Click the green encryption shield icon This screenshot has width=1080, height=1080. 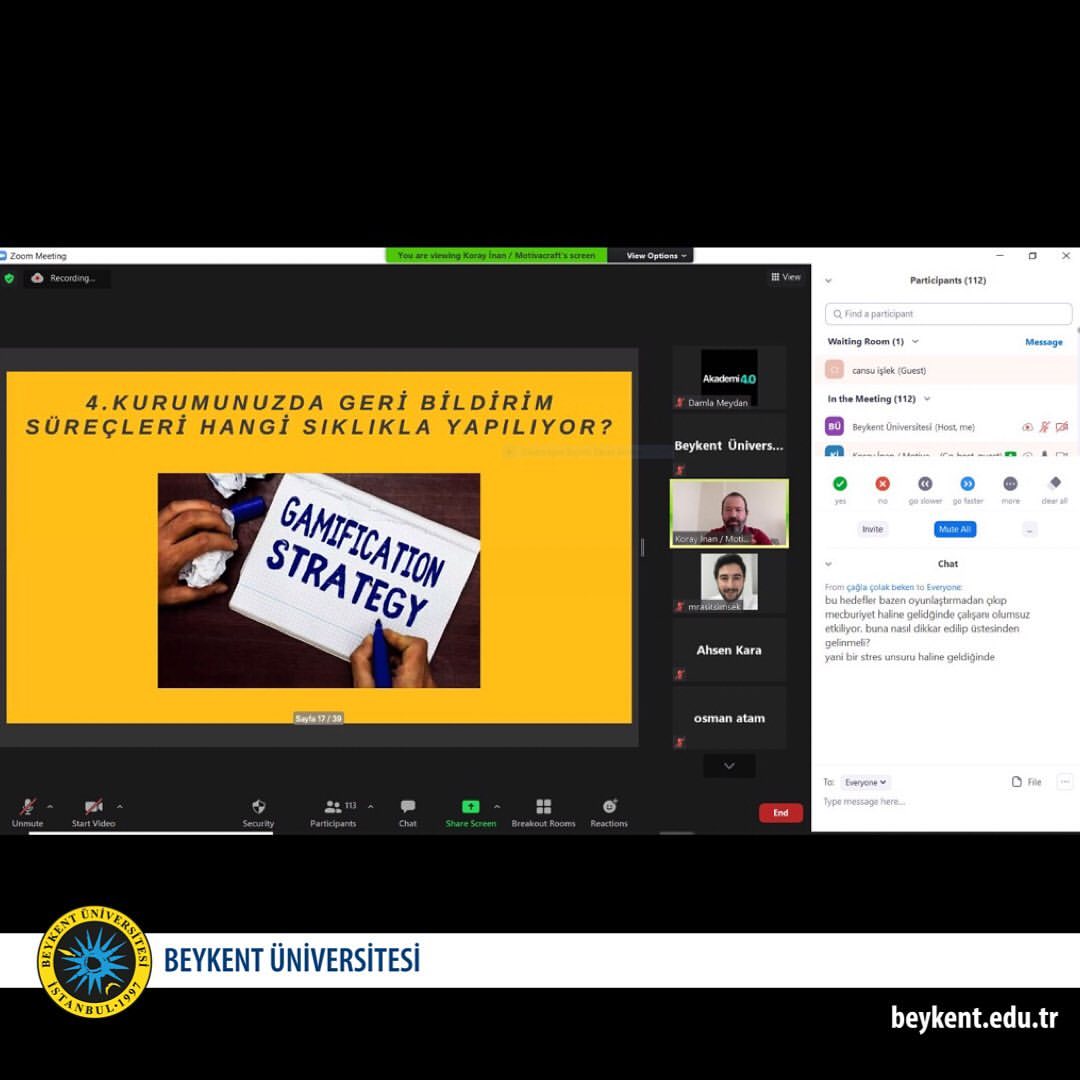pyautogui.click(x=9, y=278)
